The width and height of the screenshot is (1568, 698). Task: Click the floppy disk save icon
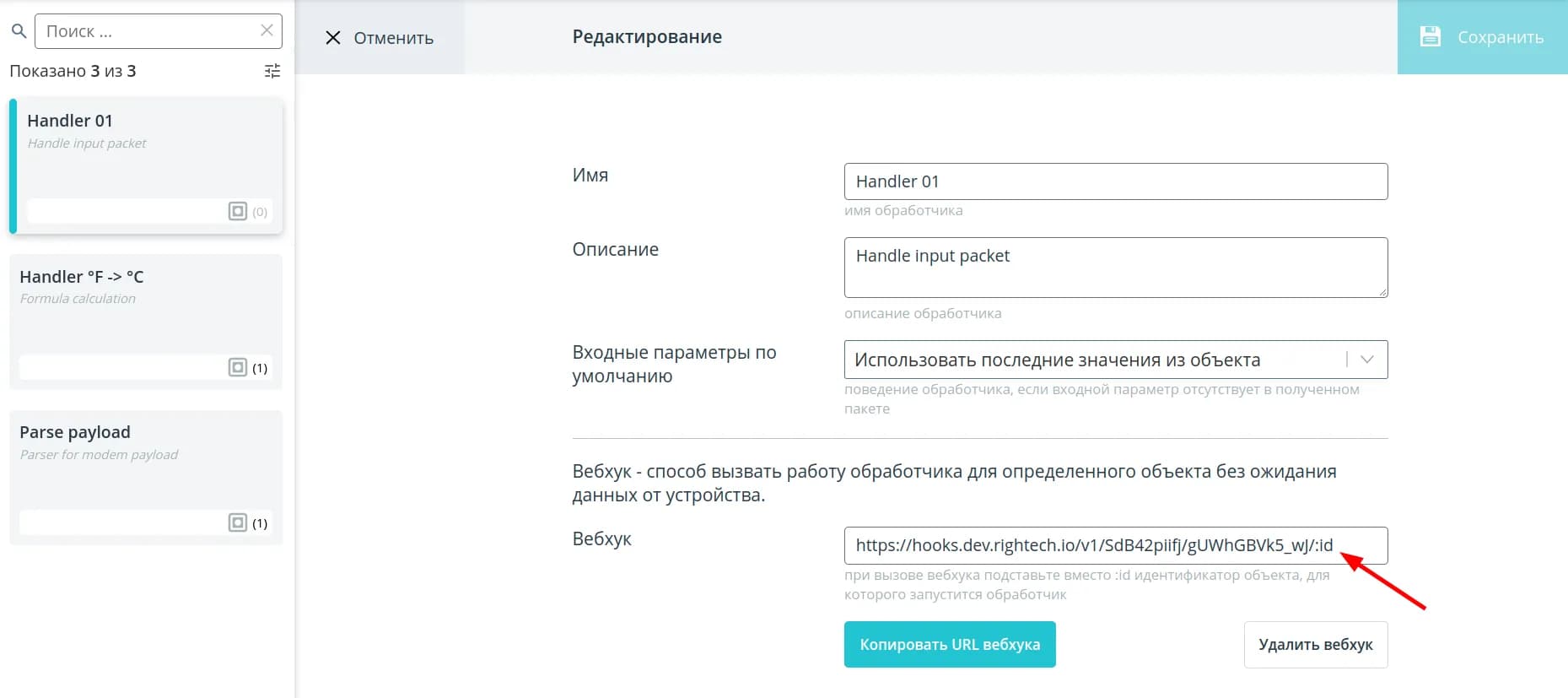click(x=1431, y=36)
